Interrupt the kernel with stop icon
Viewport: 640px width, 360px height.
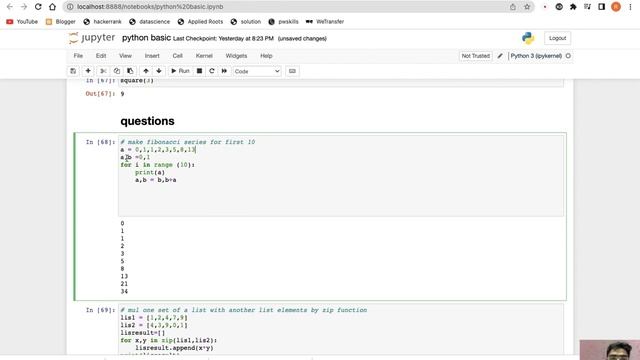coord(199,71)
